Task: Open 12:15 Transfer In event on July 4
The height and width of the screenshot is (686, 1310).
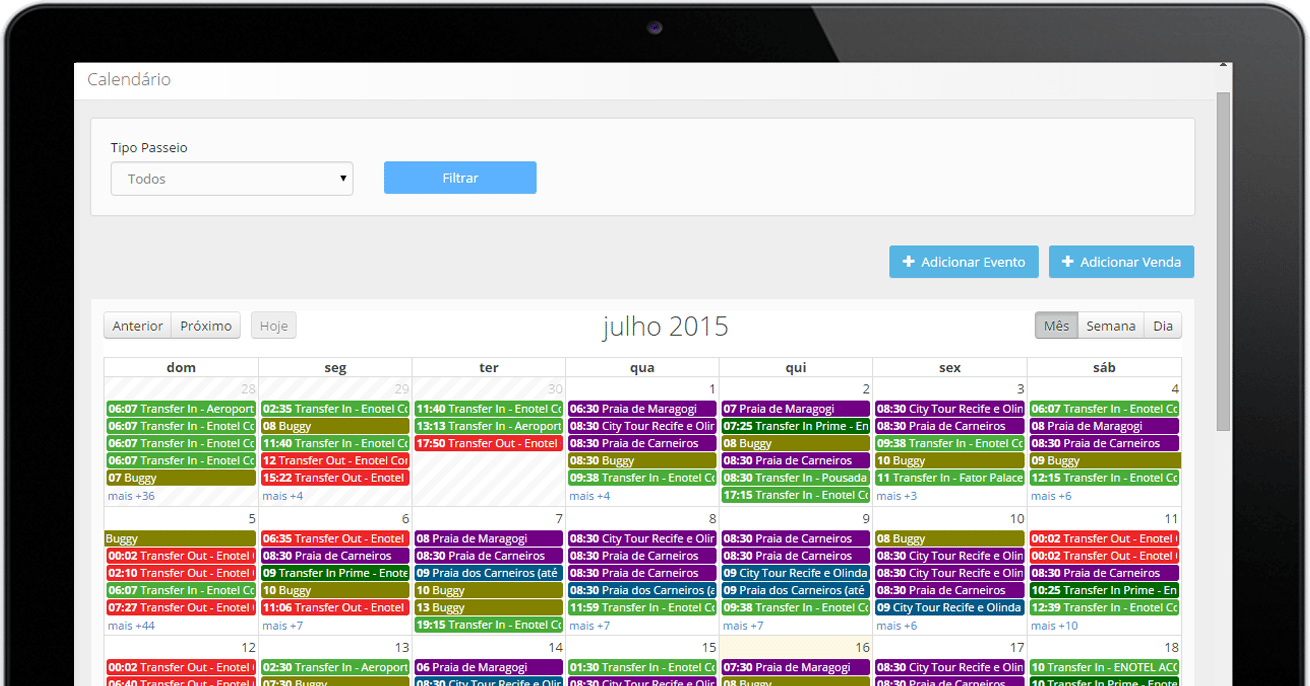Action: click(x=1104, y=478)
